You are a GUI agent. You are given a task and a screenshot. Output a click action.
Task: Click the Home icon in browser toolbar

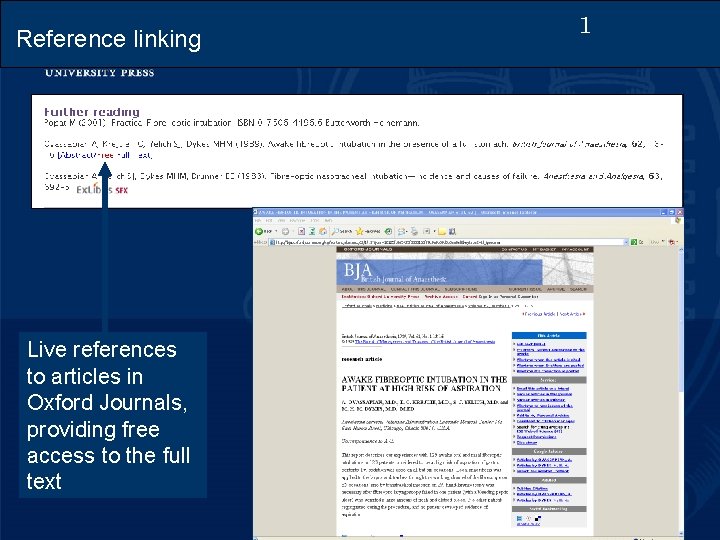click(x=323, y=231)
